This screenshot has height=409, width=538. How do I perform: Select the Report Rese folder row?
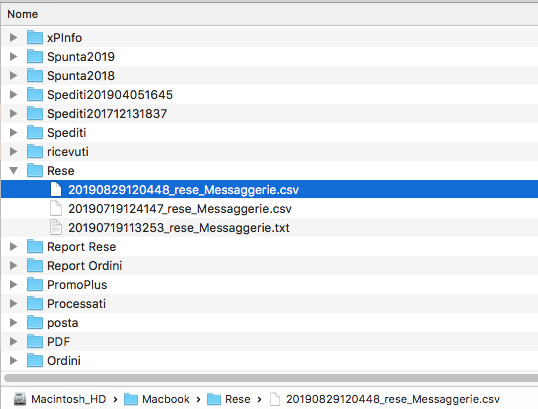[x=270, y=247]
